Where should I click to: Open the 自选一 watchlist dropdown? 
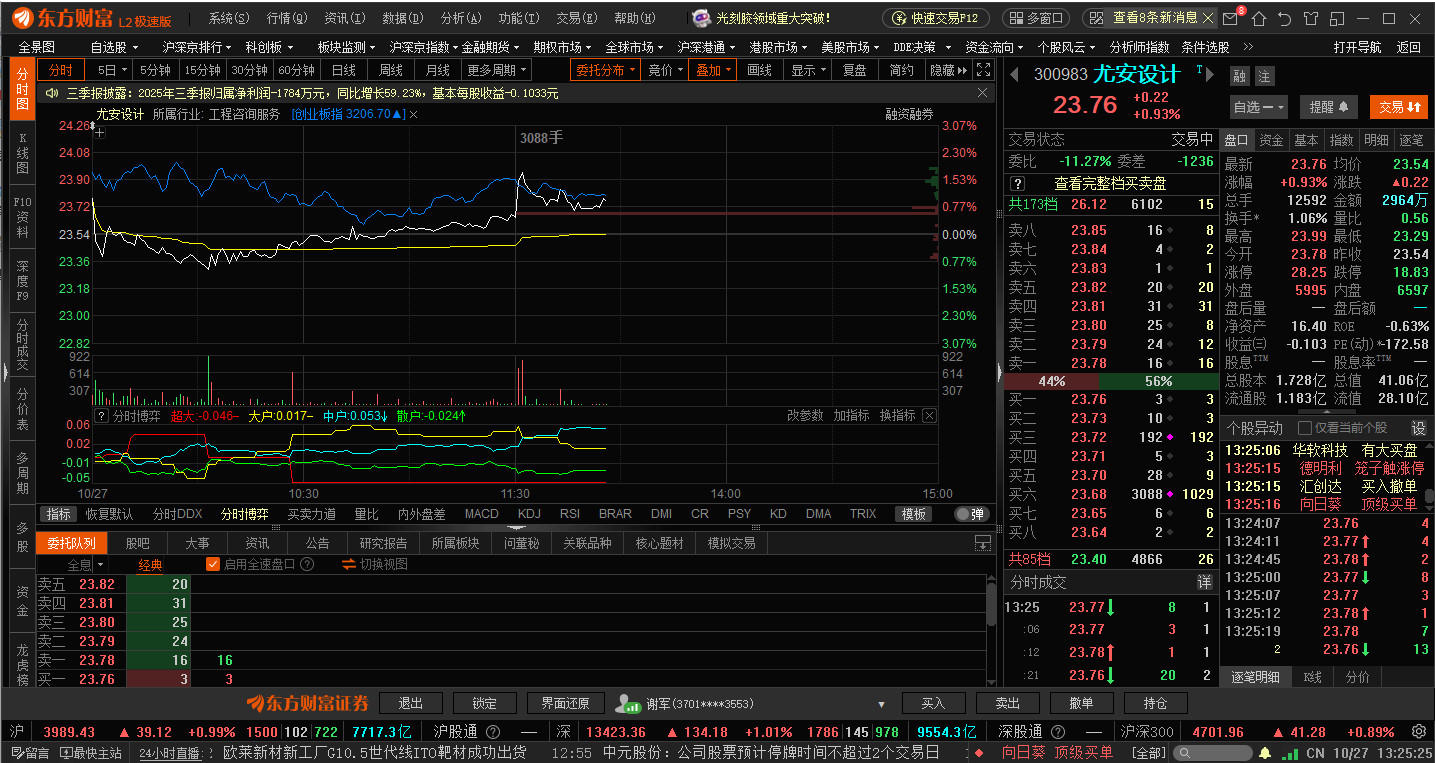point(1260,107)
